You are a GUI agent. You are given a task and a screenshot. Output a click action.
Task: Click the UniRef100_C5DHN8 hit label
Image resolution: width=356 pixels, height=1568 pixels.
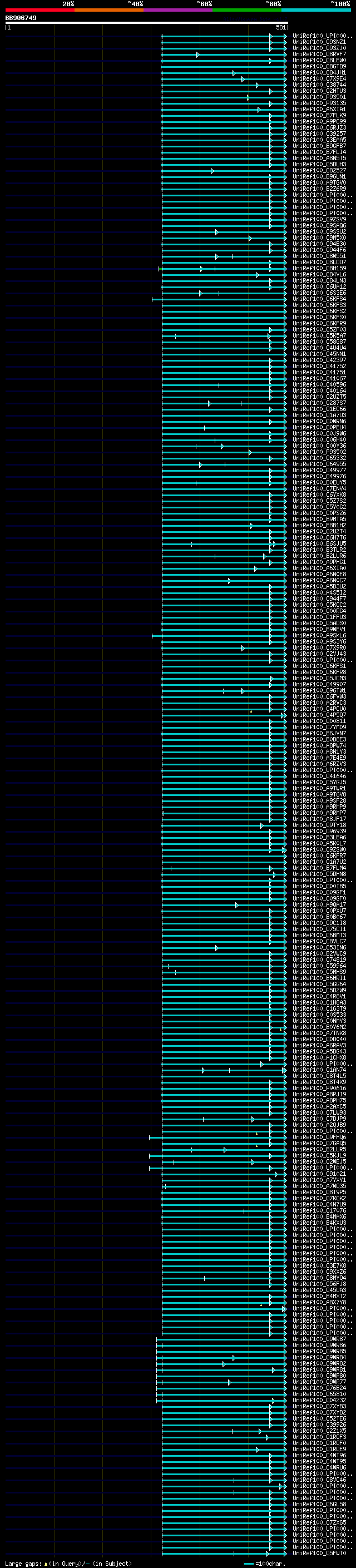click(319, 875)
